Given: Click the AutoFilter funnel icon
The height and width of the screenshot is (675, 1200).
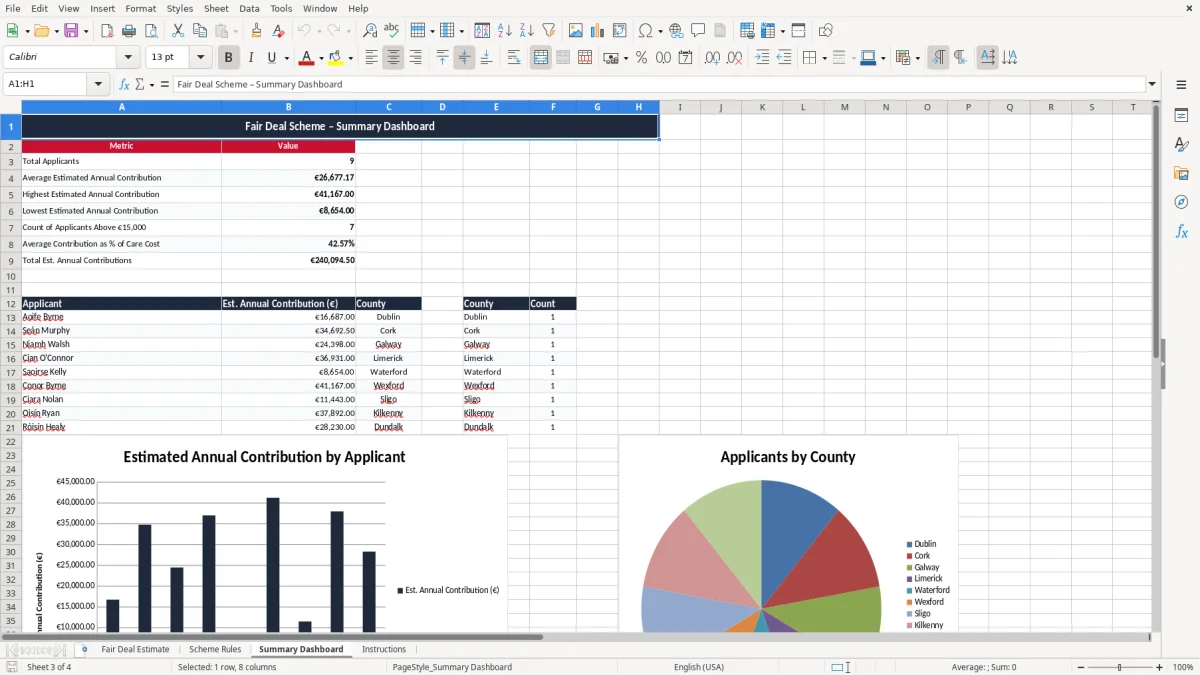Looking at the screenshot, I should [x=548, y=31].
